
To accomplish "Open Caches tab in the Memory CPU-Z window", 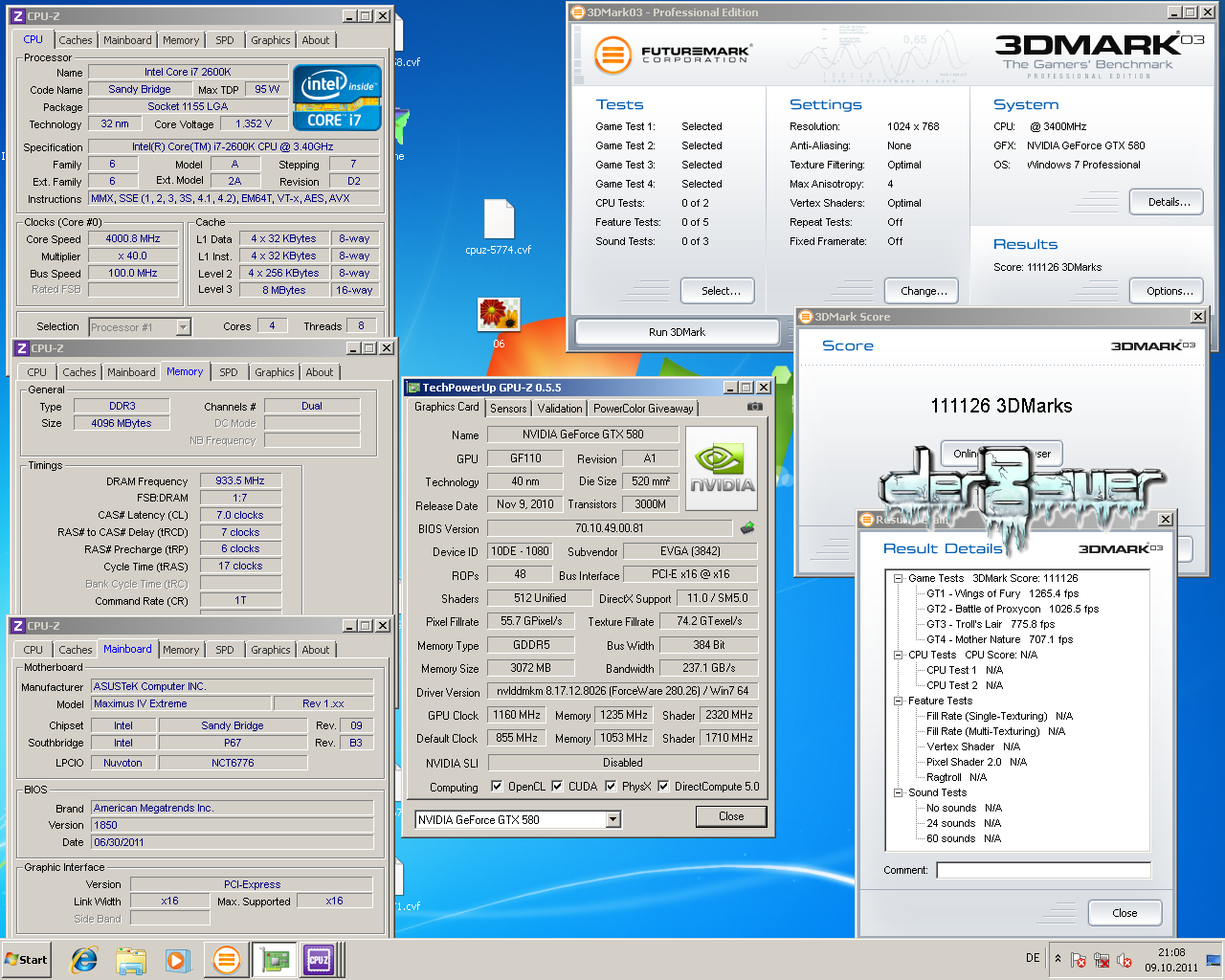I will click(x=79, y=372).
